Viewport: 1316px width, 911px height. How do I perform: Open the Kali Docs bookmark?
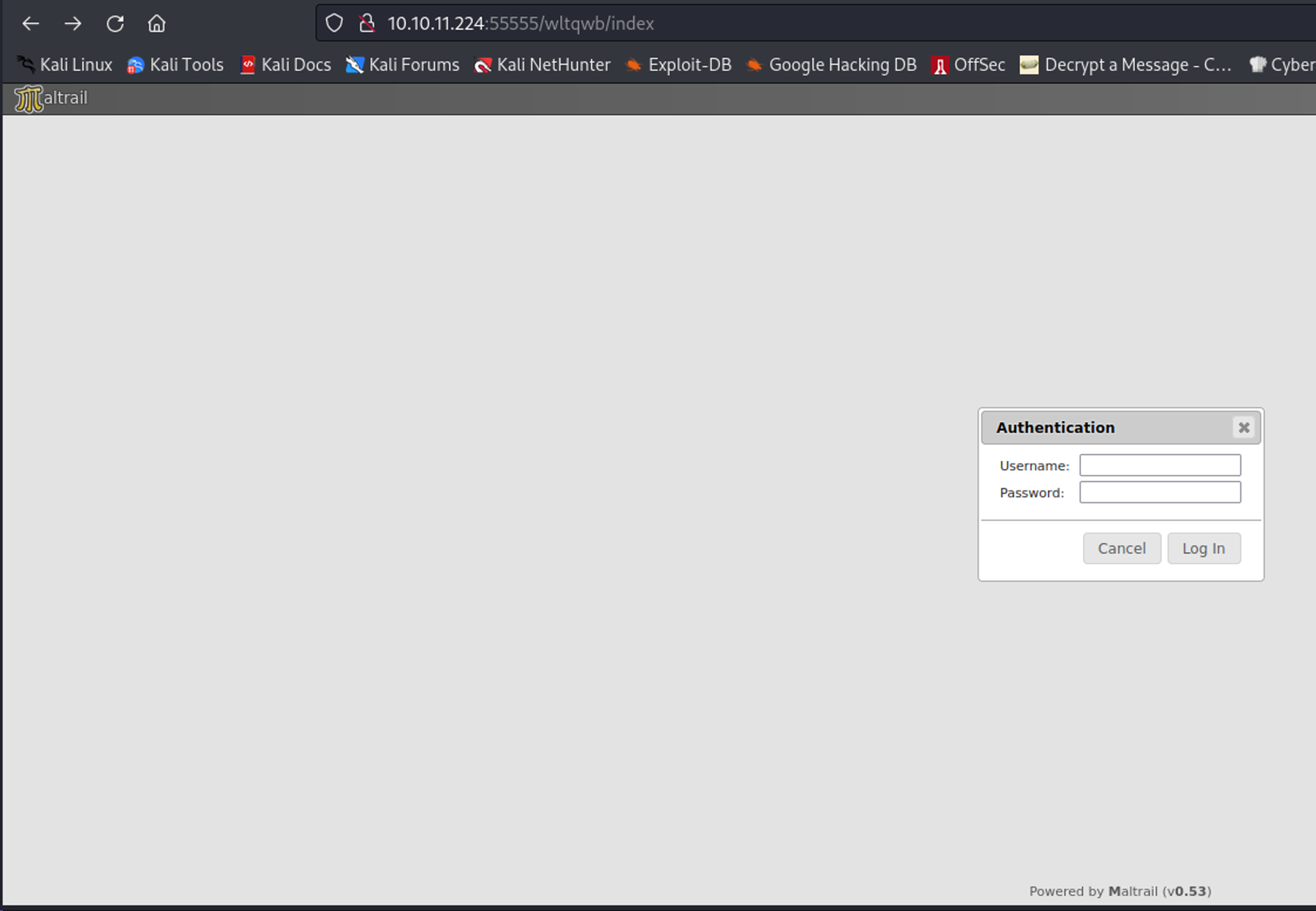[286, 65]
